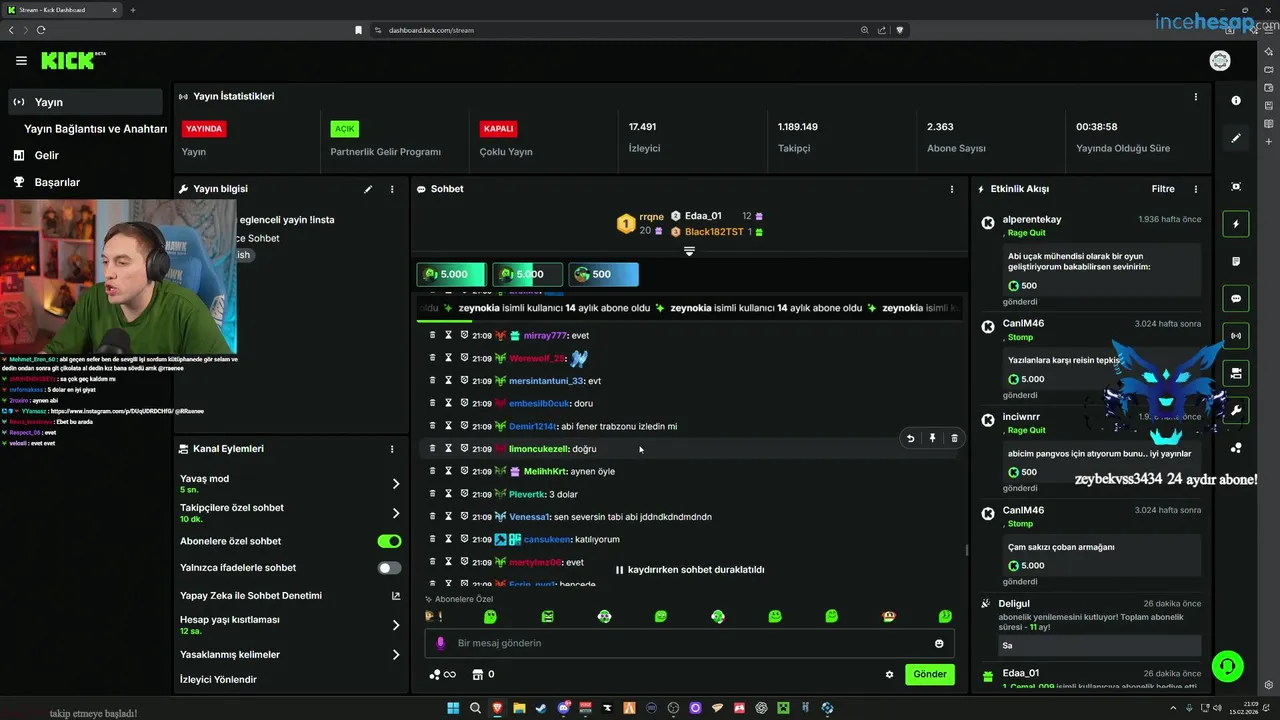
Task: Grab the chat panel scrollbar
Action: pos(966,550)
